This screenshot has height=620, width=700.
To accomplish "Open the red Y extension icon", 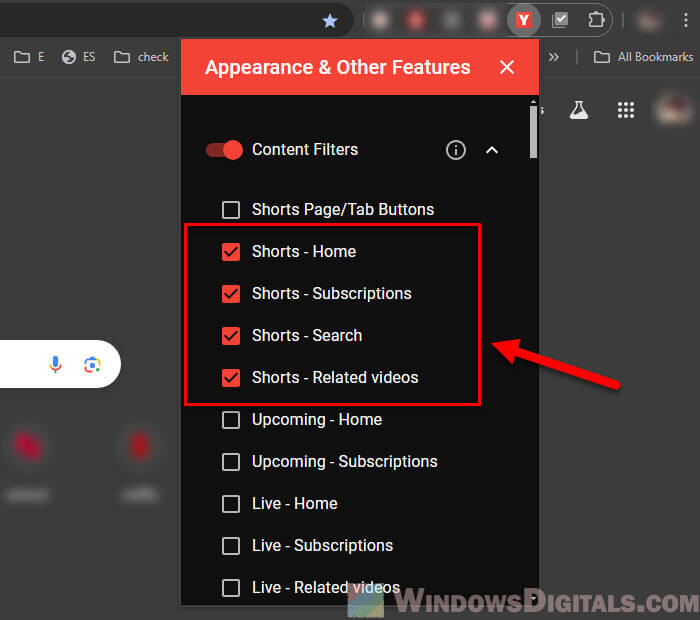I will [523, 20].
